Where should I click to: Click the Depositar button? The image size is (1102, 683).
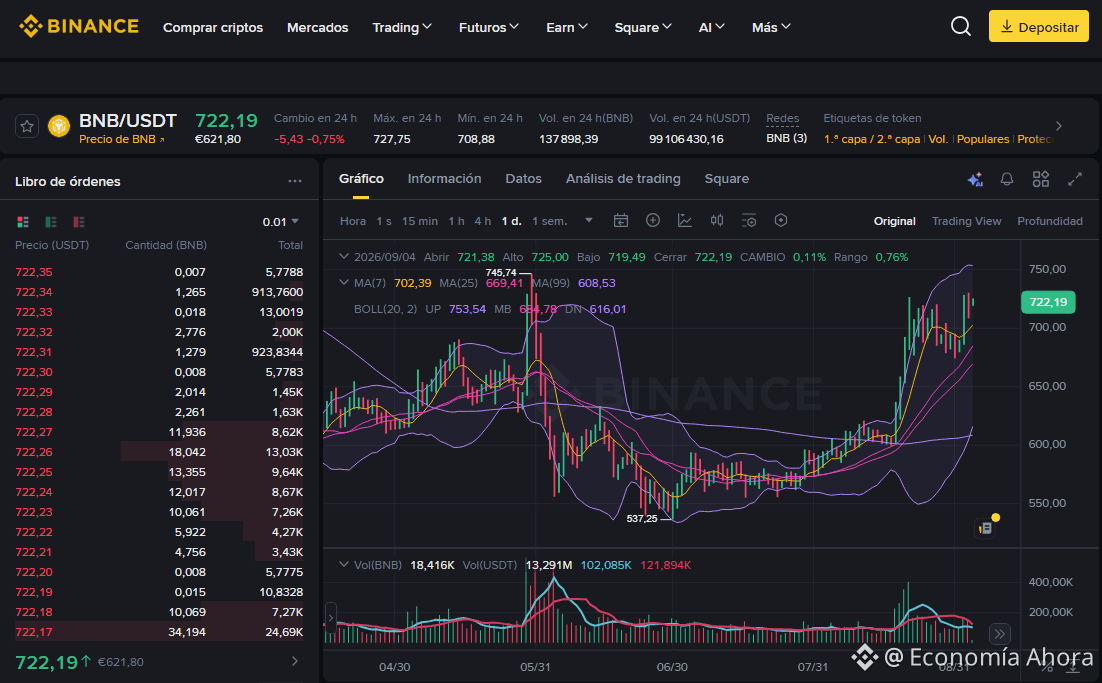1039,27
